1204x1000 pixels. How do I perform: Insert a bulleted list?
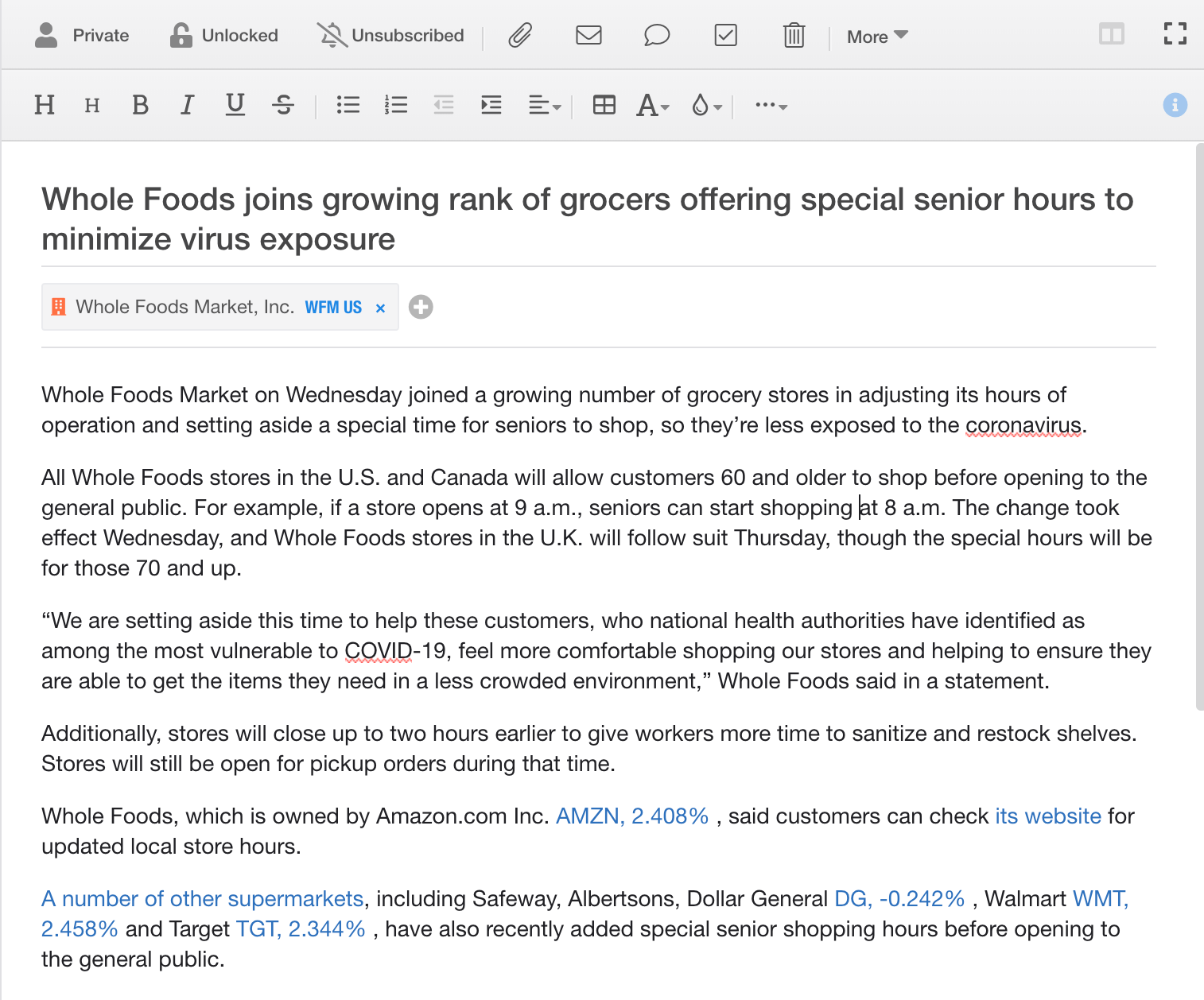click(348, 105)
